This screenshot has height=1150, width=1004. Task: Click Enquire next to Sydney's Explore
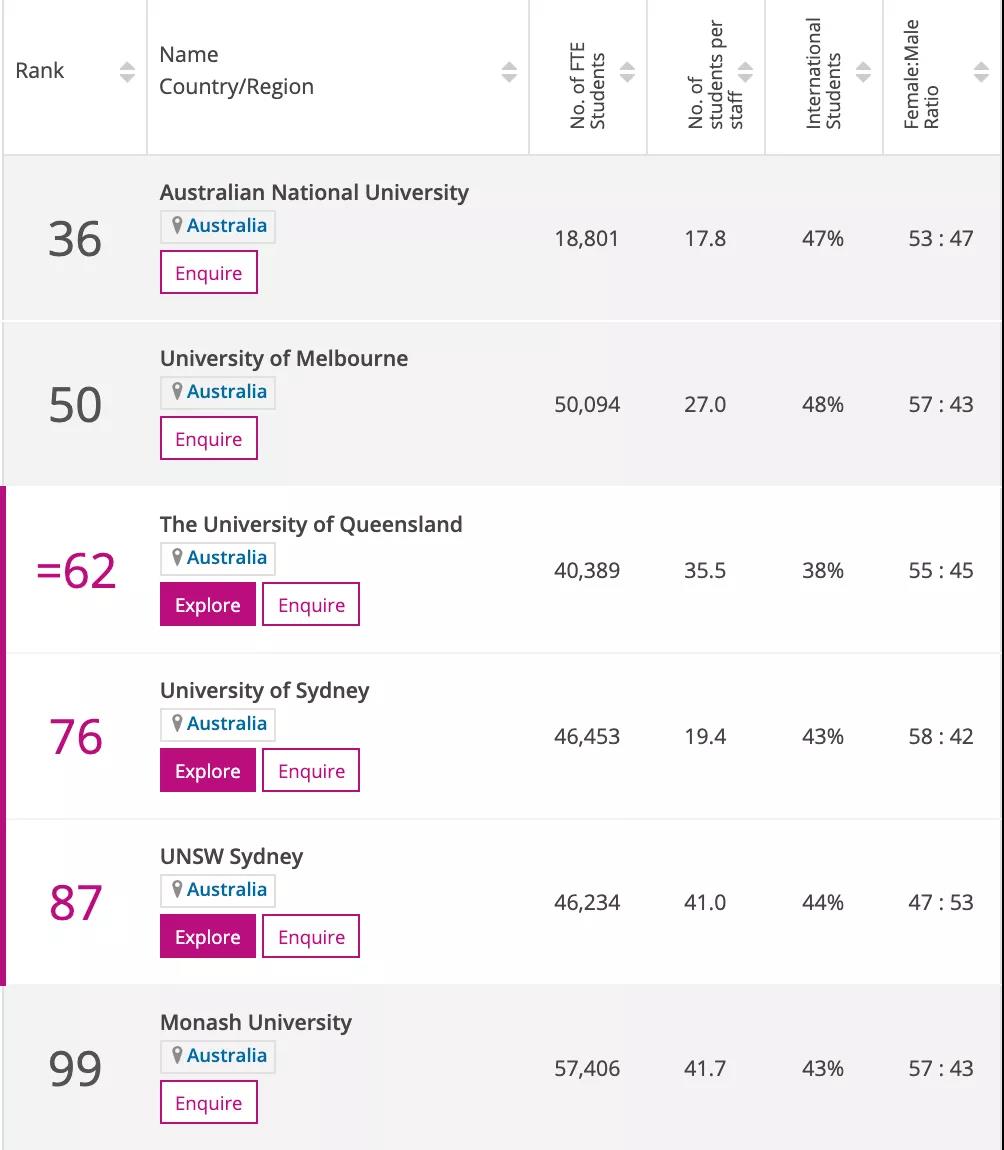(311, 771)
